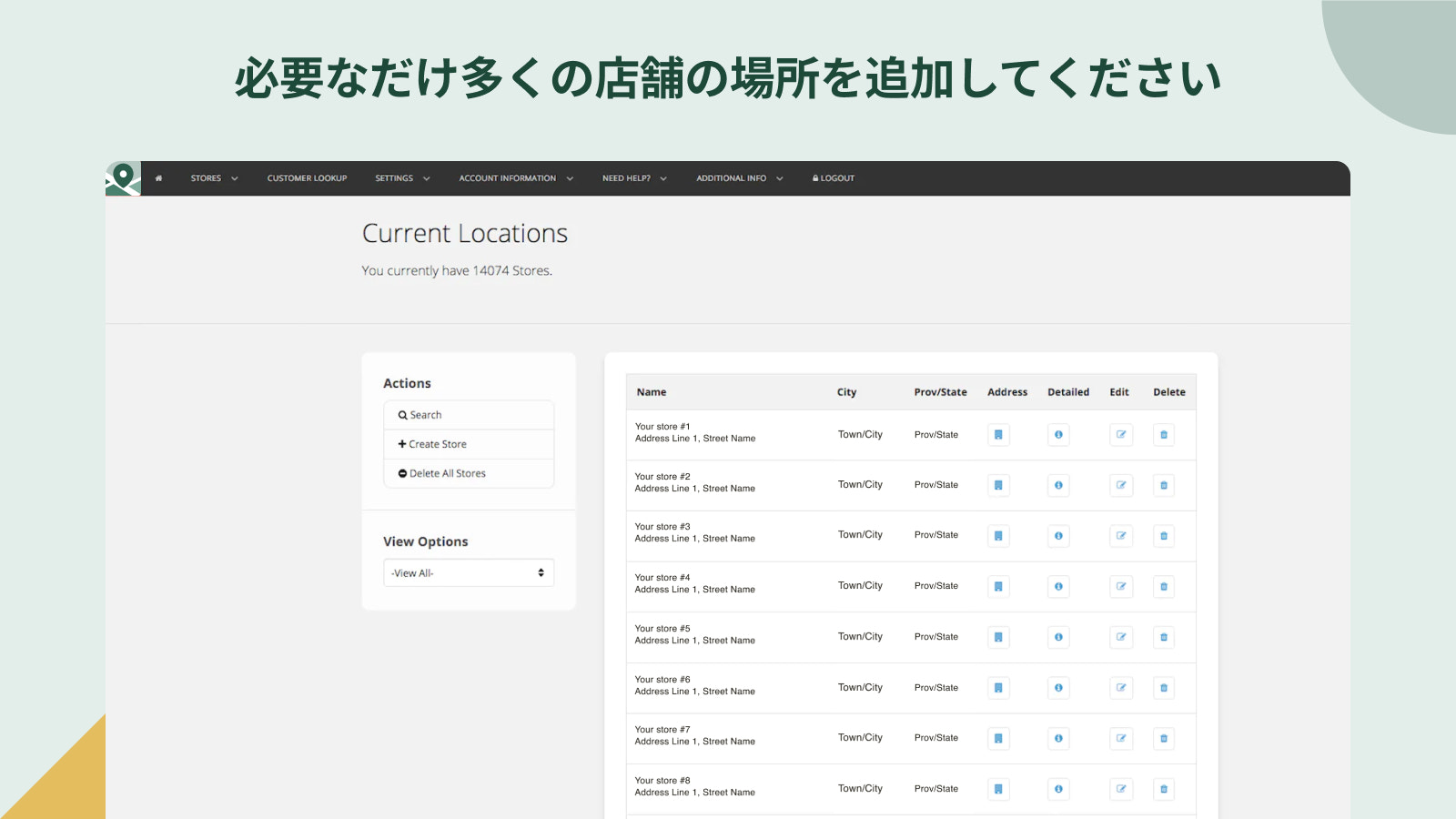Edit Your store #7
1456x819 pixels.
[1121, 738]
